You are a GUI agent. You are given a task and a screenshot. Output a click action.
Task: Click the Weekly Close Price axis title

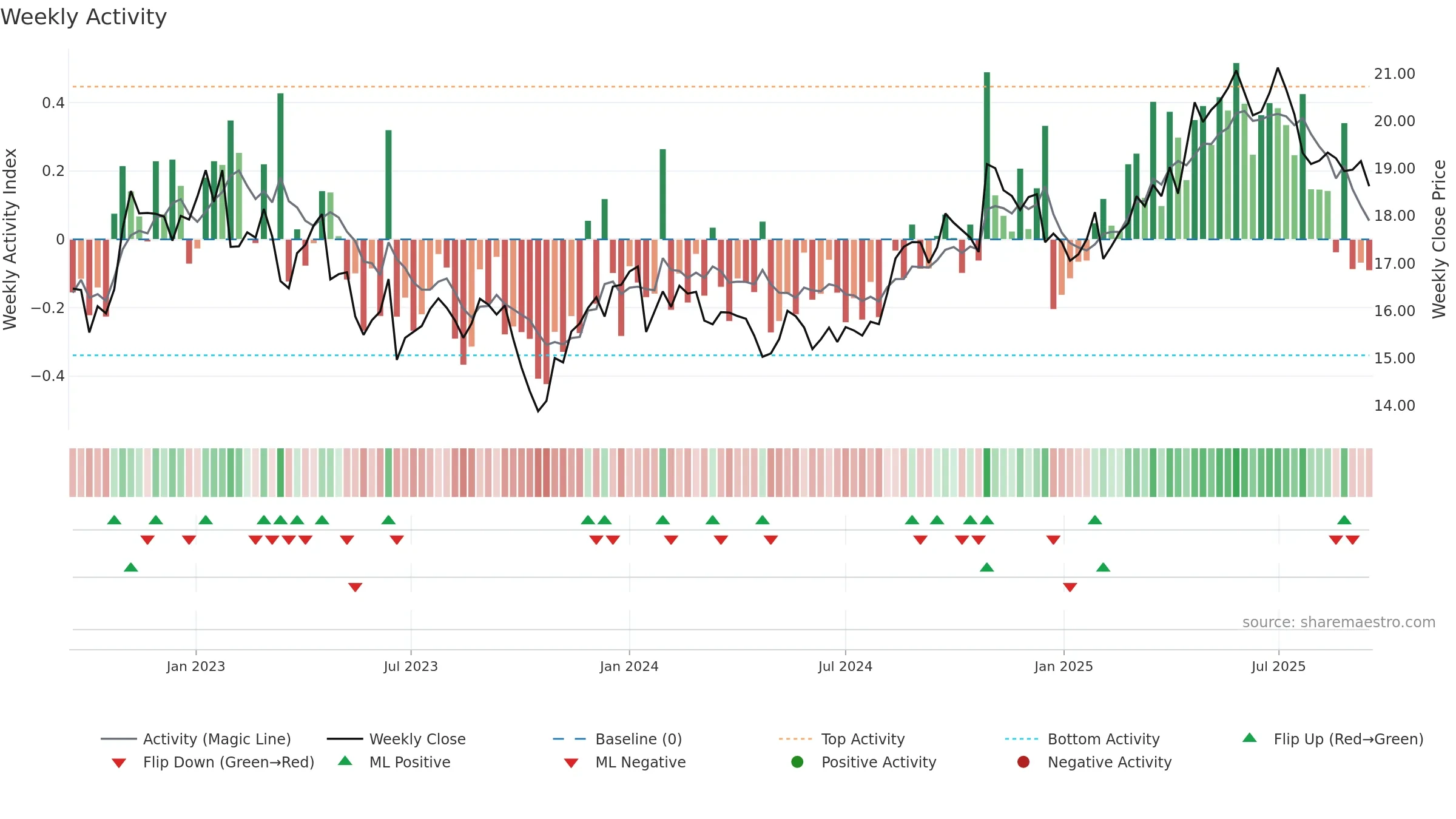(1439, 239)
